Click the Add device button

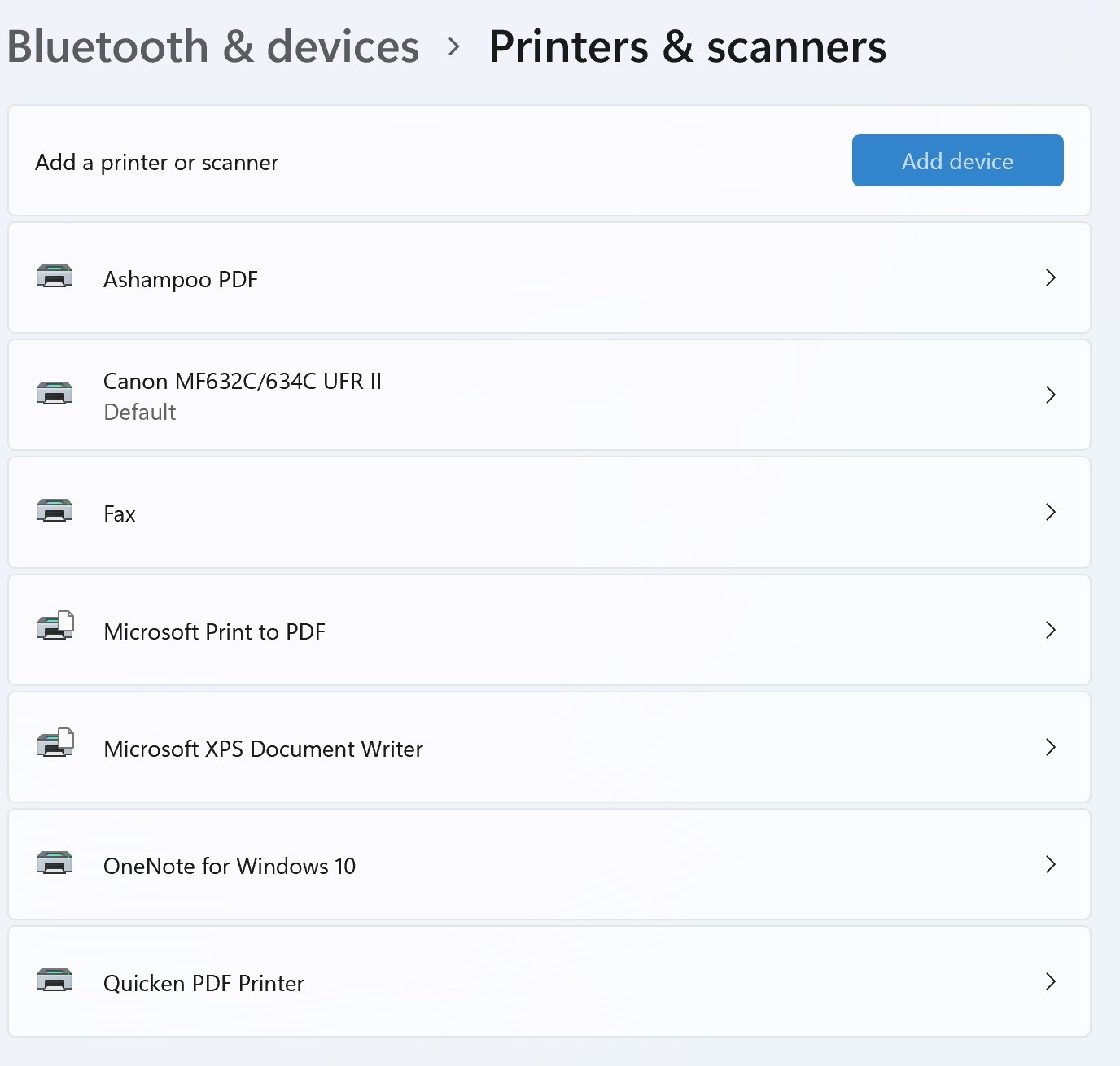[957, 160]
